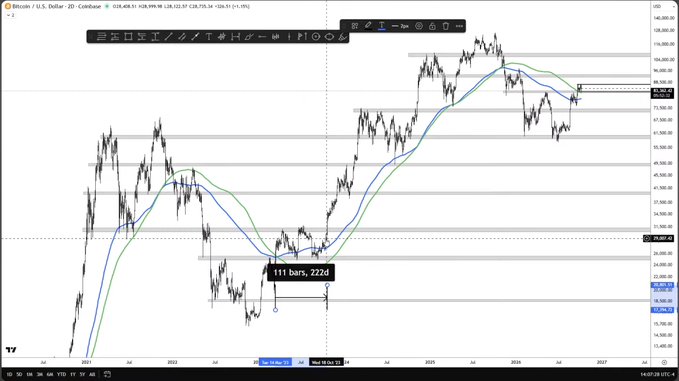
Task: Set time range to All
Action: [x=92, y=374]
